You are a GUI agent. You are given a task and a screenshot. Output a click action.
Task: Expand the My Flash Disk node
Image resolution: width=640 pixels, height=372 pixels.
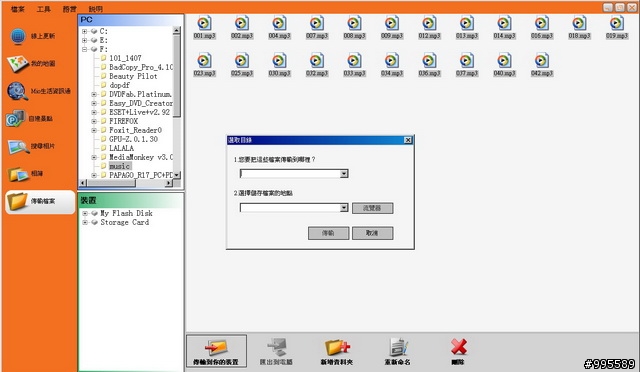(85, 213)
